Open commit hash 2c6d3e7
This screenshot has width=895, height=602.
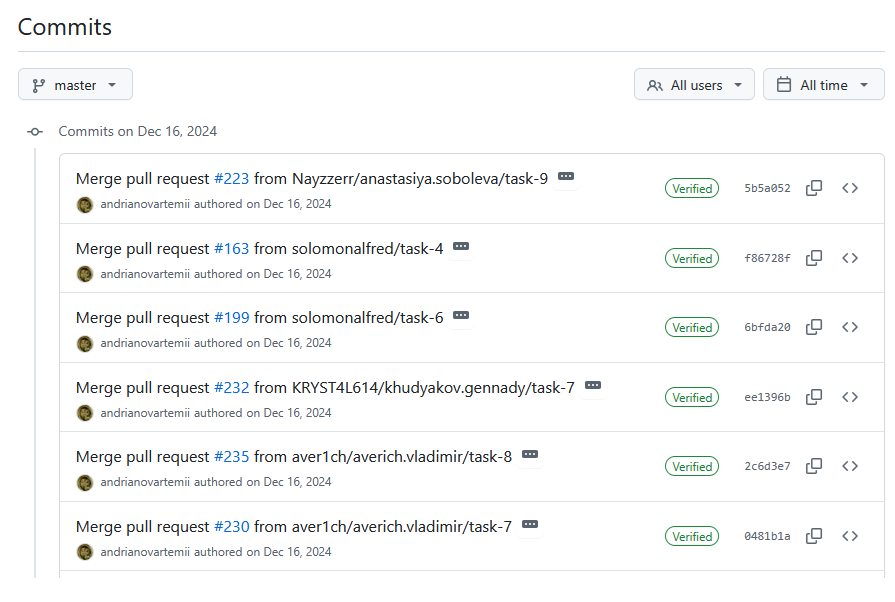click(767, 467)
